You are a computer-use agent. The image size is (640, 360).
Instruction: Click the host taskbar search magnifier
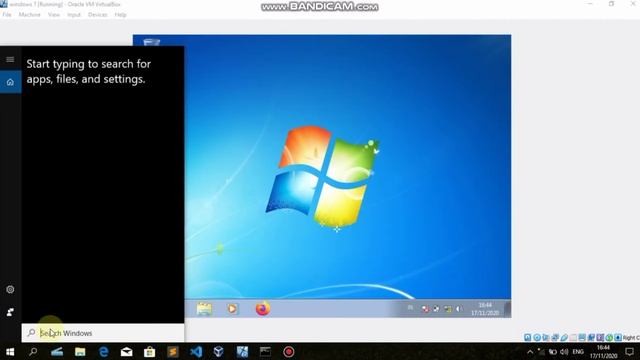pyautogui.click(x=33, y=351)
